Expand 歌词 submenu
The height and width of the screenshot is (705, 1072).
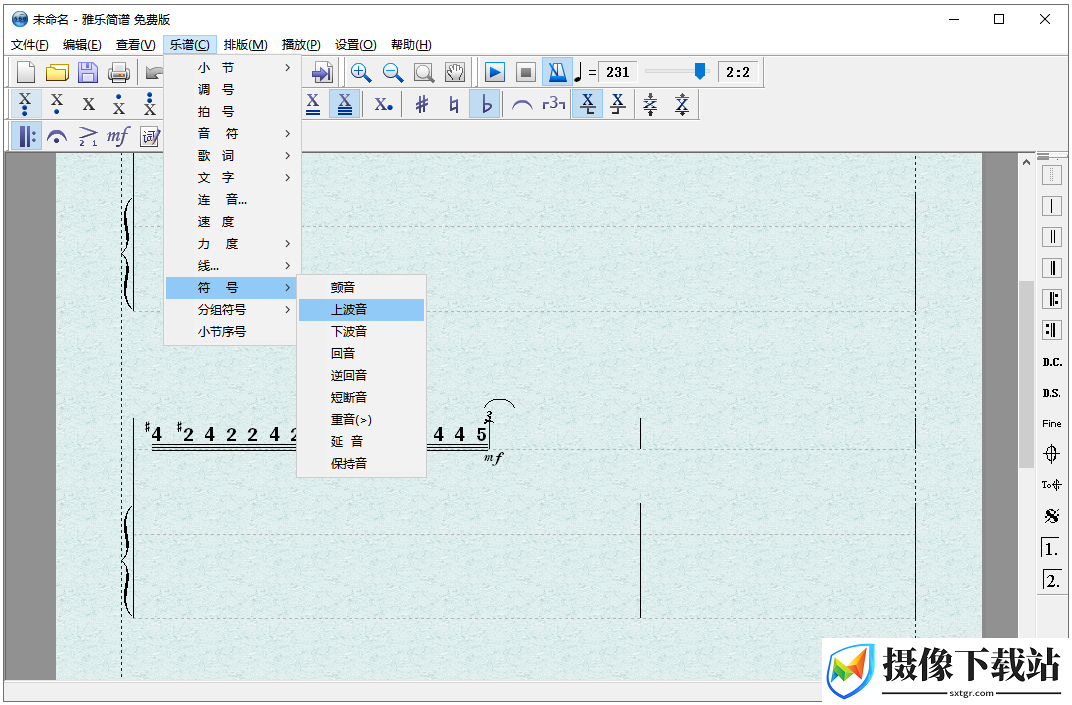[232, 155]
